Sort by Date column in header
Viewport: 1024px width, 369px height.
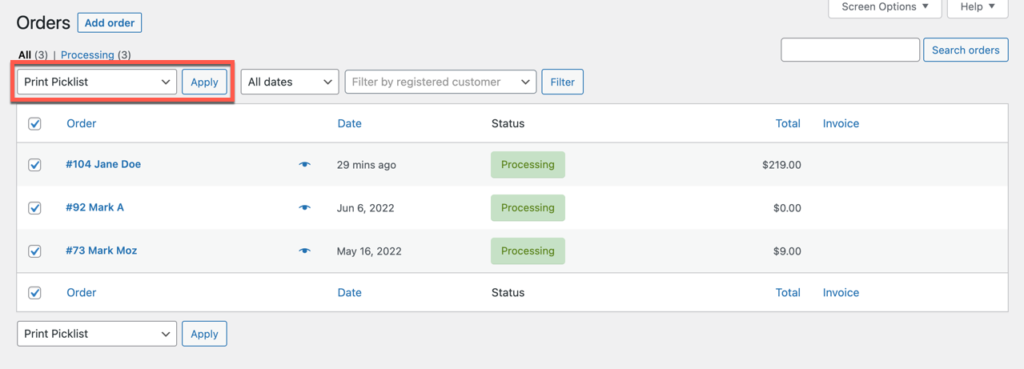tap(349, 123)
